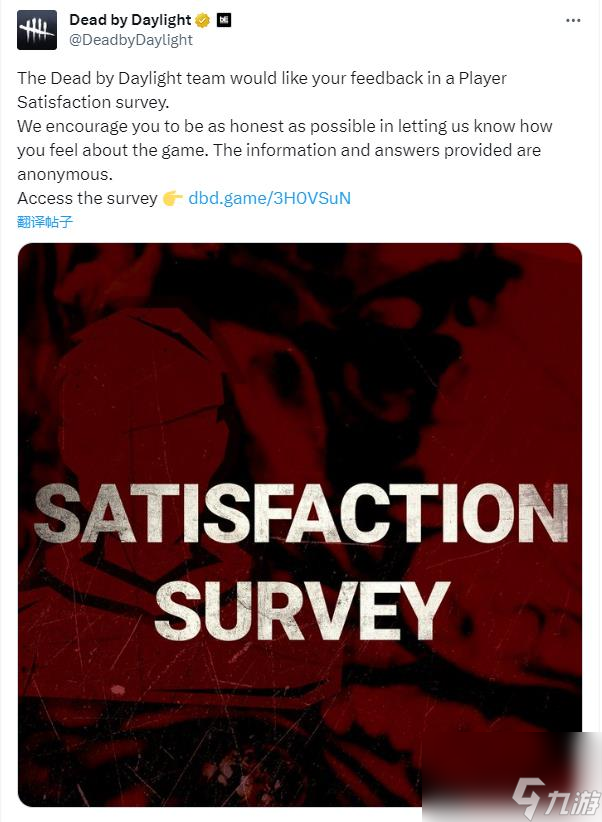Click 翻译帖子 to translate the post
The height and width of the screenshot is (822, 602).
pyautogui.click(x=45, y=222)
